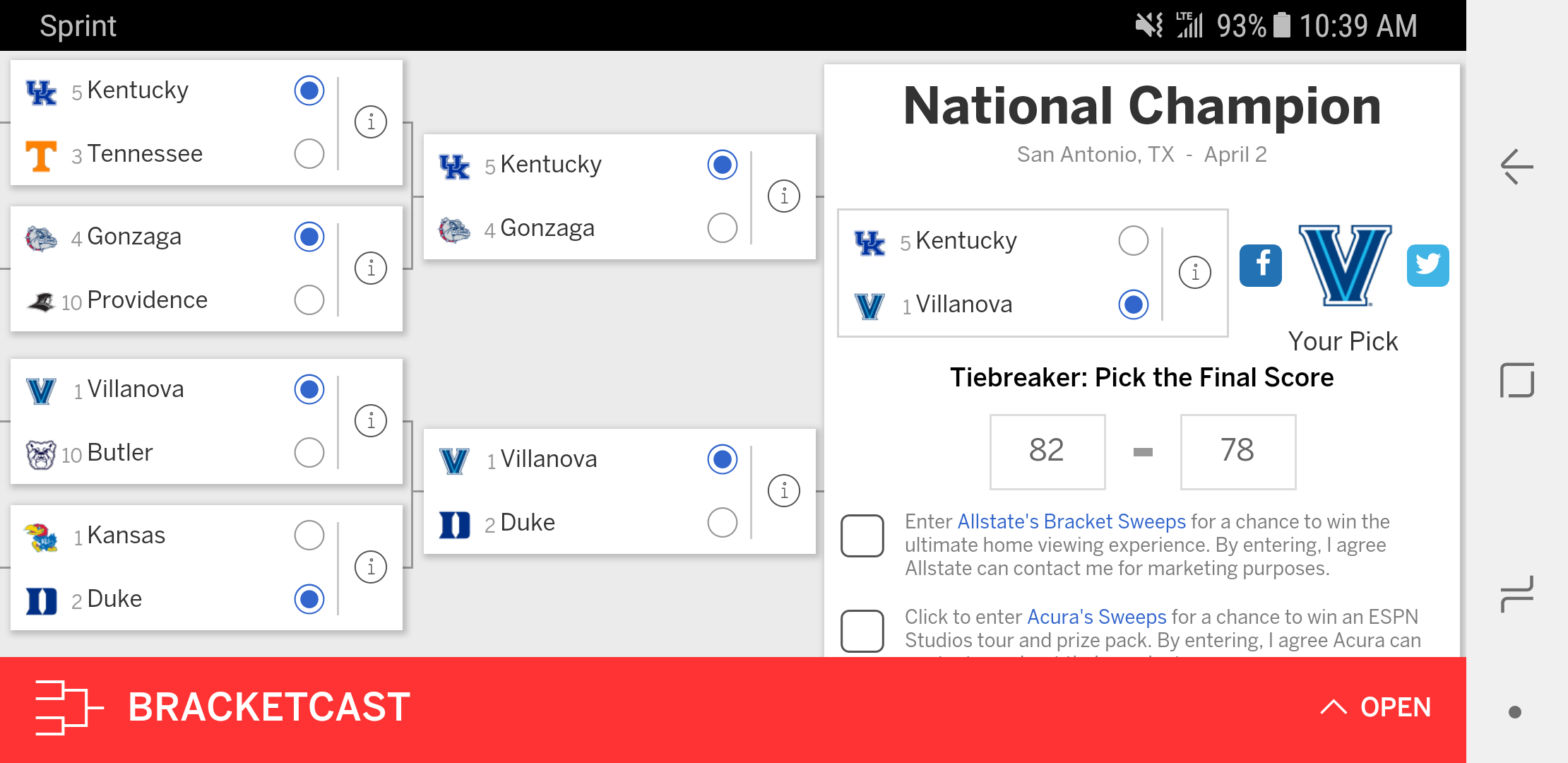
Task: Edit the losing score field showing 78
Action: pyautogui.click(x=1237, y=451)
